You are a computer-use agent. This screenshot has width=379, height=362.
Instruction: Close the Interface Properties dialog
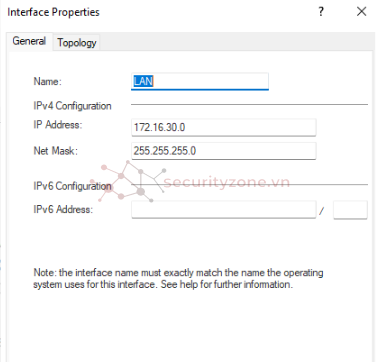click(x=361, y=12)
